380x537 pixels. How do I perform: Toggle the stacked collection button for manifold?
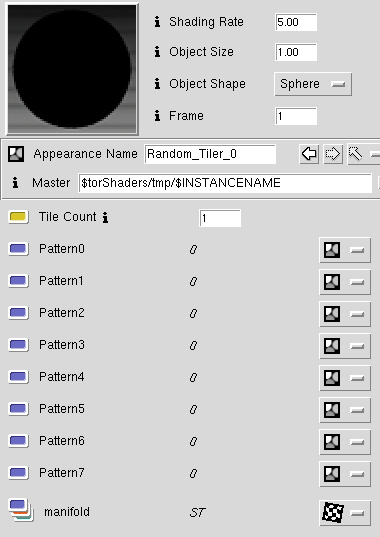21,510
